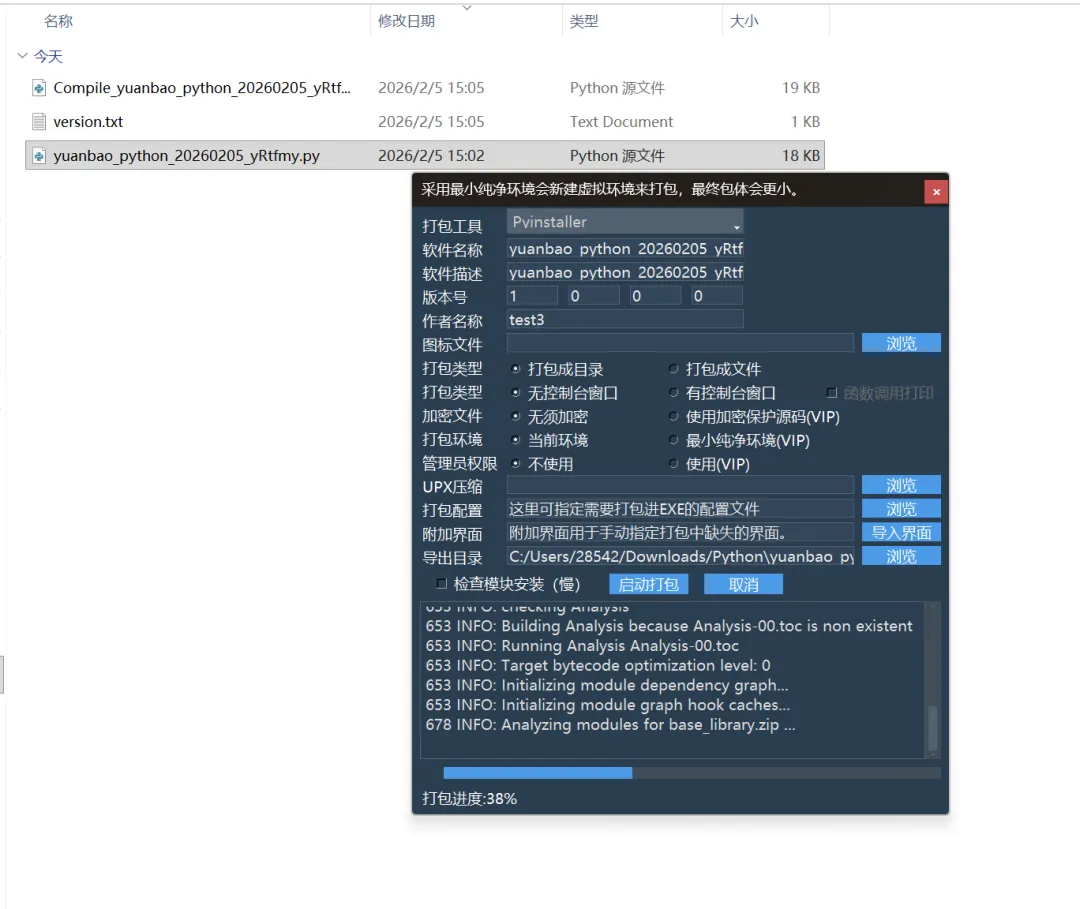Image resolution: width=1080 pixels, height=909 pixels.
Task: Toggle the 函数调用打印 checkbox
Action: (831, 393)
